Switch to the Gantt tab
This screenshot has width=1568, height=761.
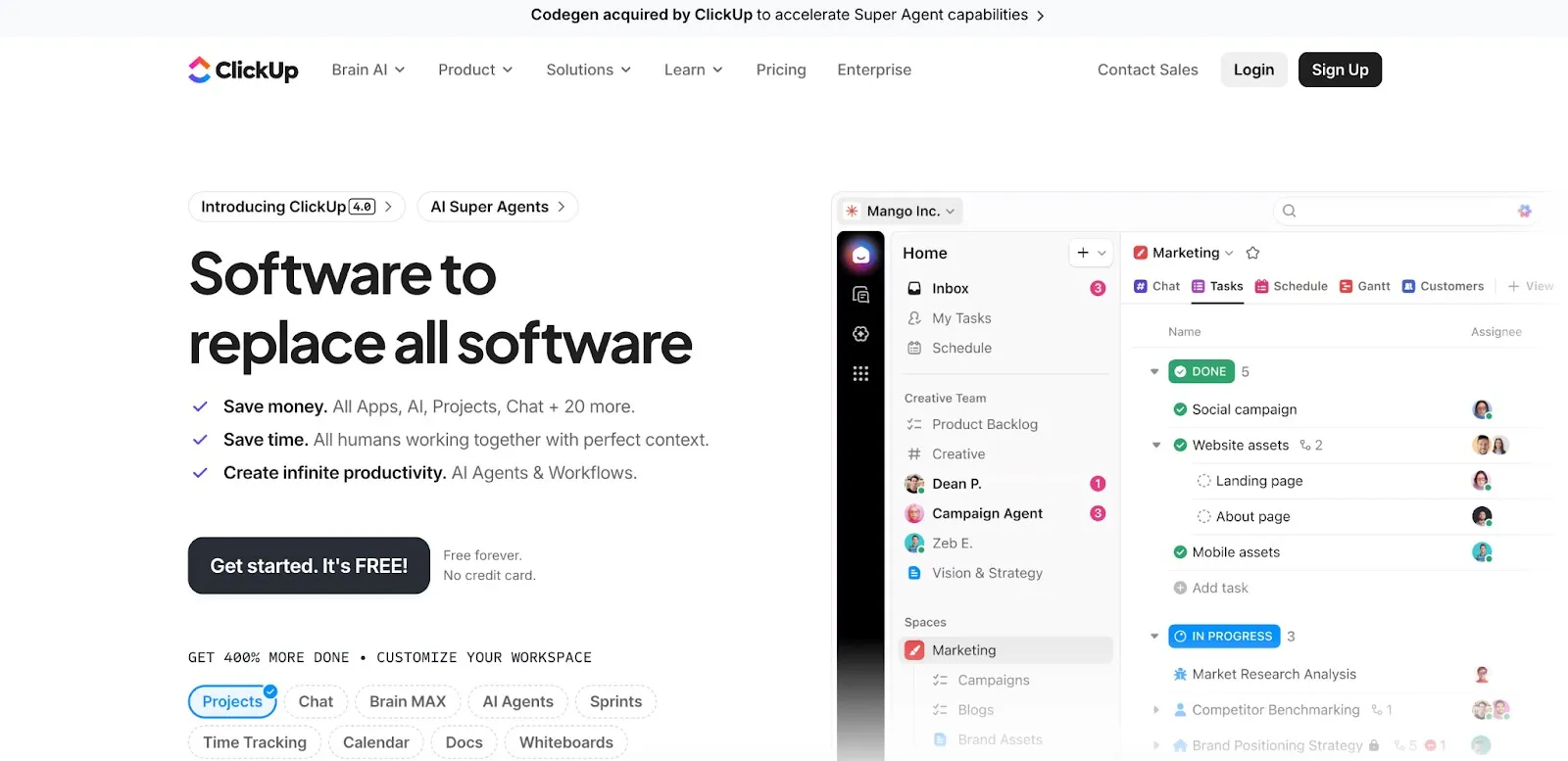[x=1364, y=286]
